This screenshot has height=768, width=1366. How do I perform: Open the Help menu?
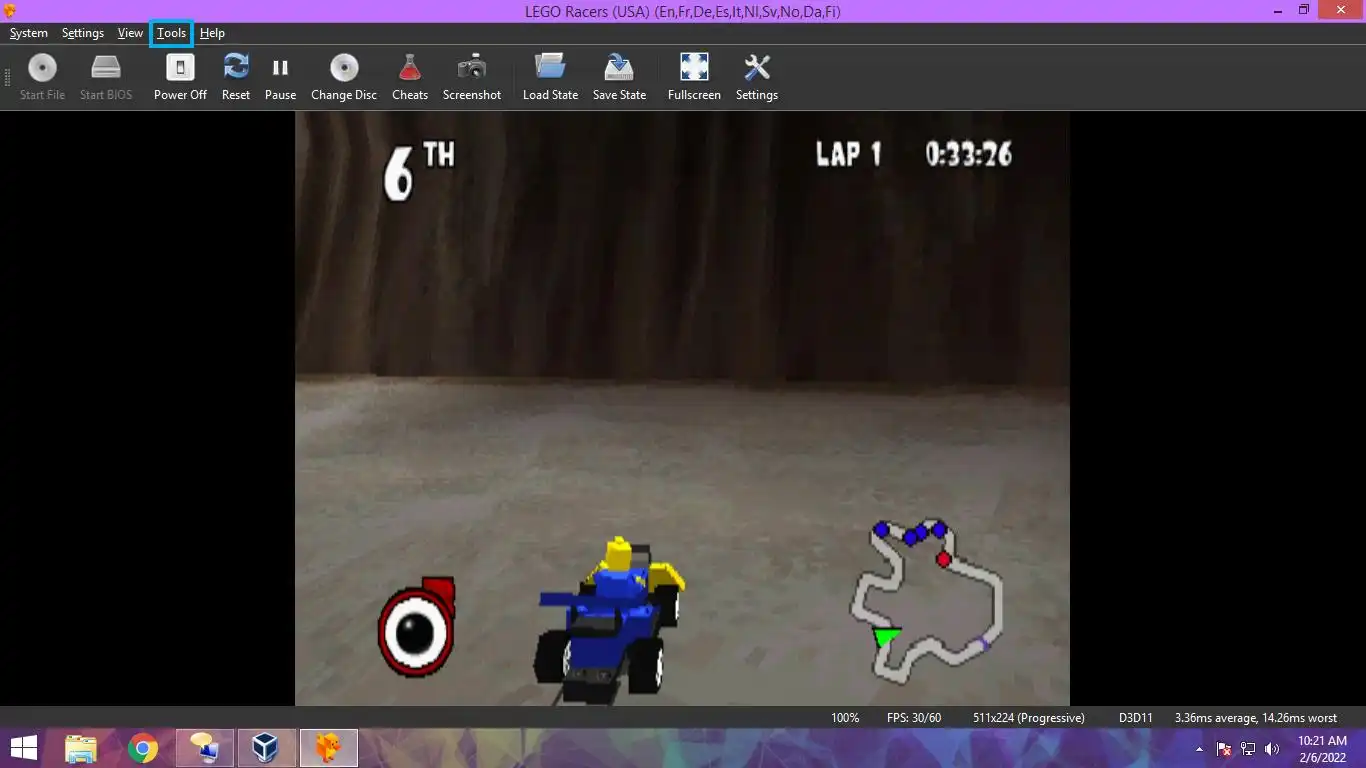click(x=212, y=33)
